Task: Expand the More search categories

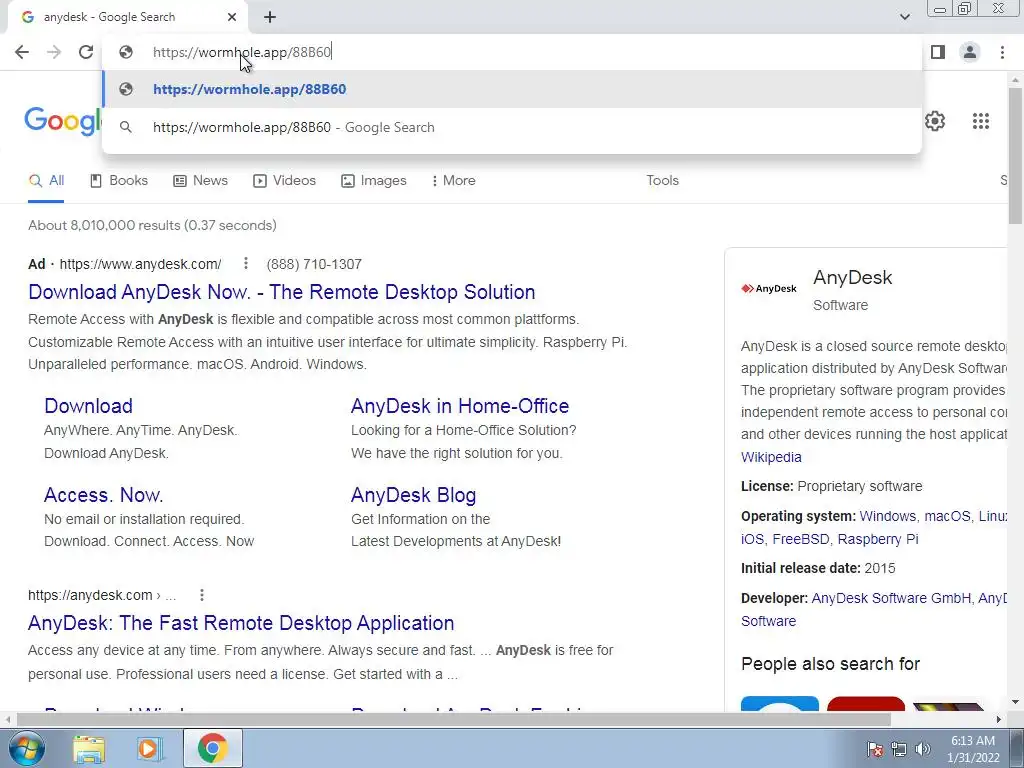Action: 453,181
